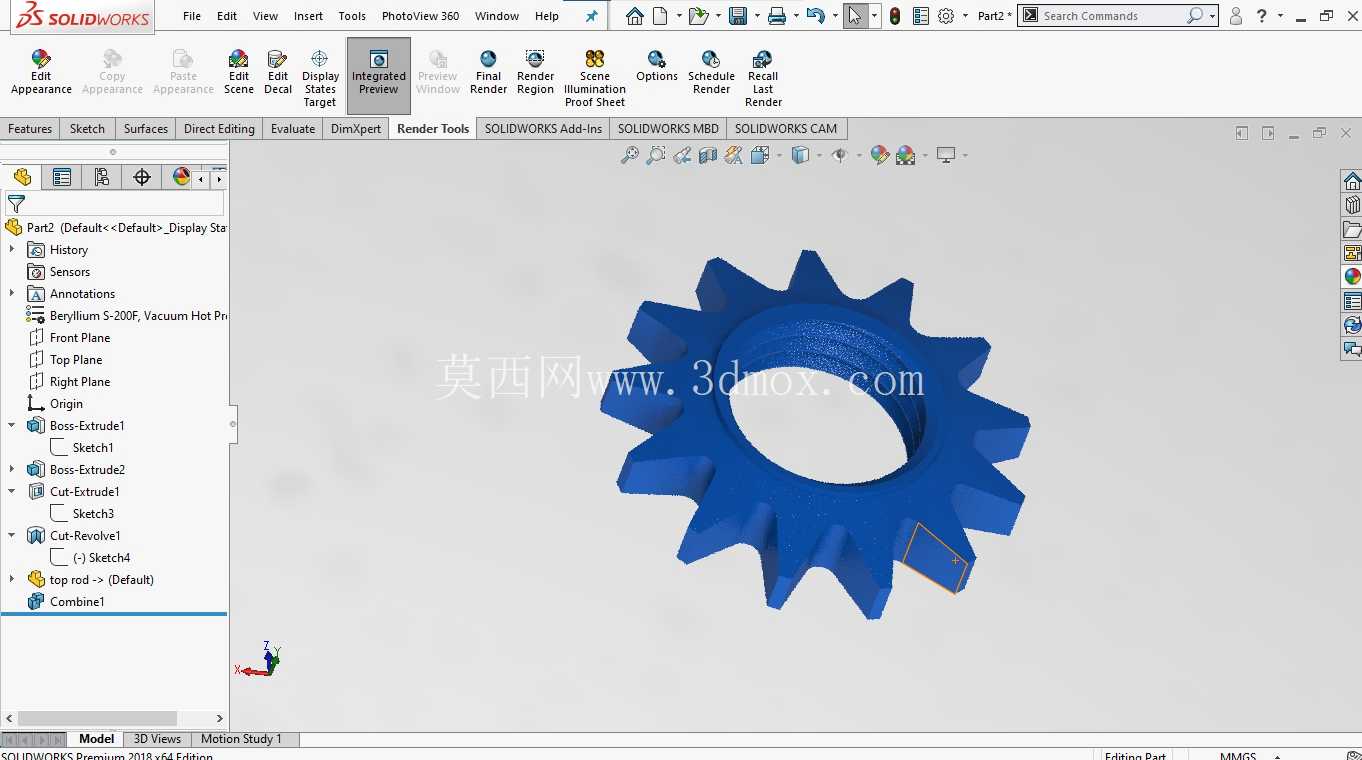The height and width of the screenshot is (760, 1362).
Task: Switch to Motion Study 1 tab
Action: 241,739
